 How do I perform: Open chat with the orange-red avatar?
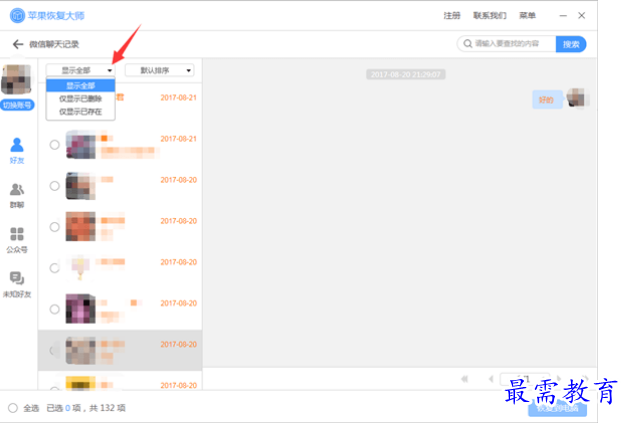pos(120,227)
